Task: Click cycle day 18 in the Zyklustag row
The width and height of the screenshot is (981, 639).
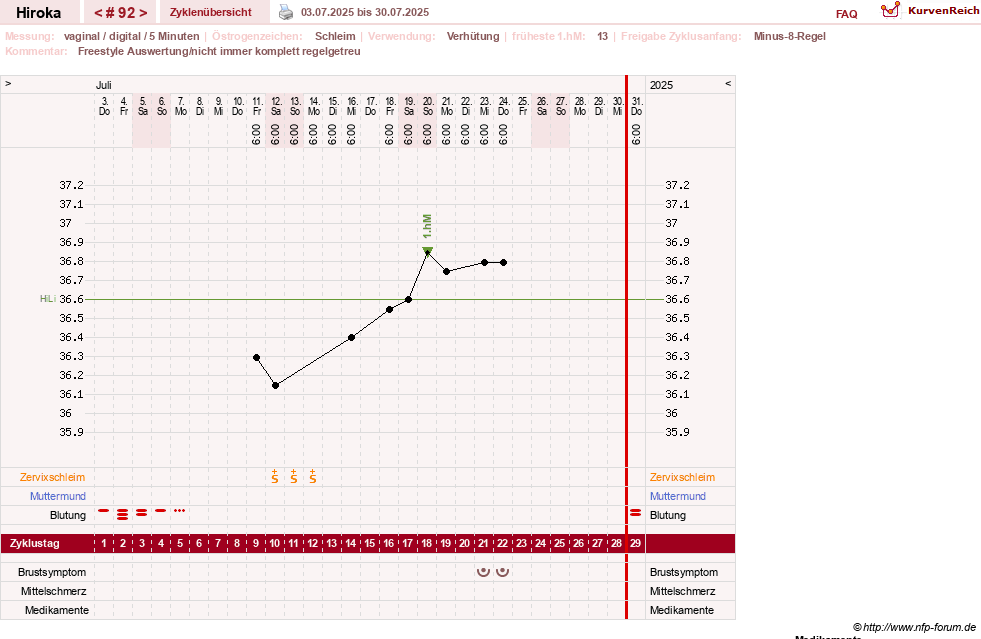Action: coord(427,543)
